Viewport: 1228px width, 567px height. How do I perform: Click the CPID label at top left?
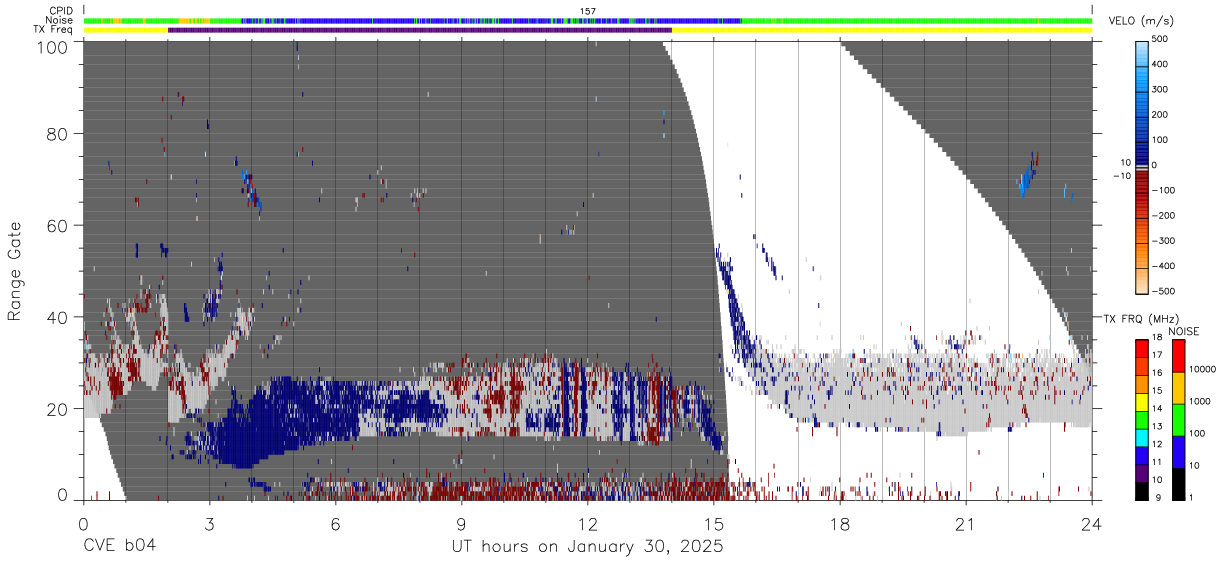[x=61, y=11]
